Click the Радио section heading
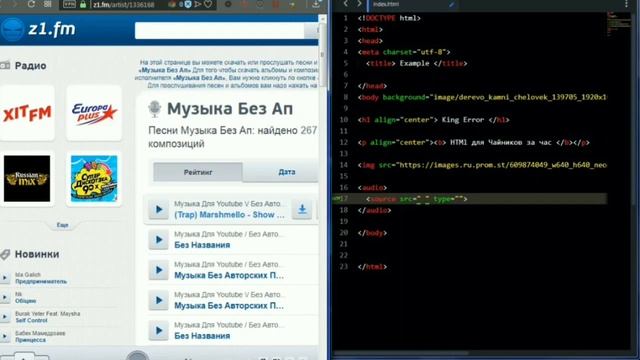Image resolution: width=640 pixels, height=360 pixels. [x=30, y=66]
